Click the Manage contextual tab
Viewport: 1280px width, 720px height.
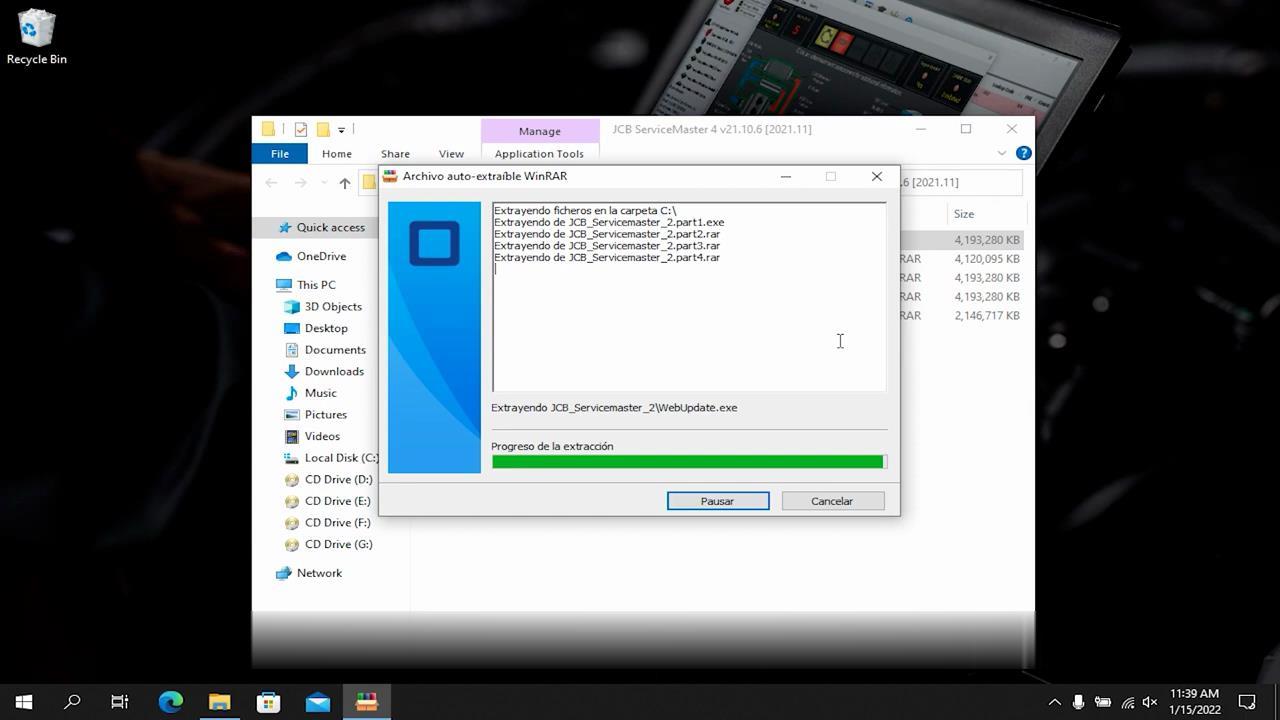point(539,131)
